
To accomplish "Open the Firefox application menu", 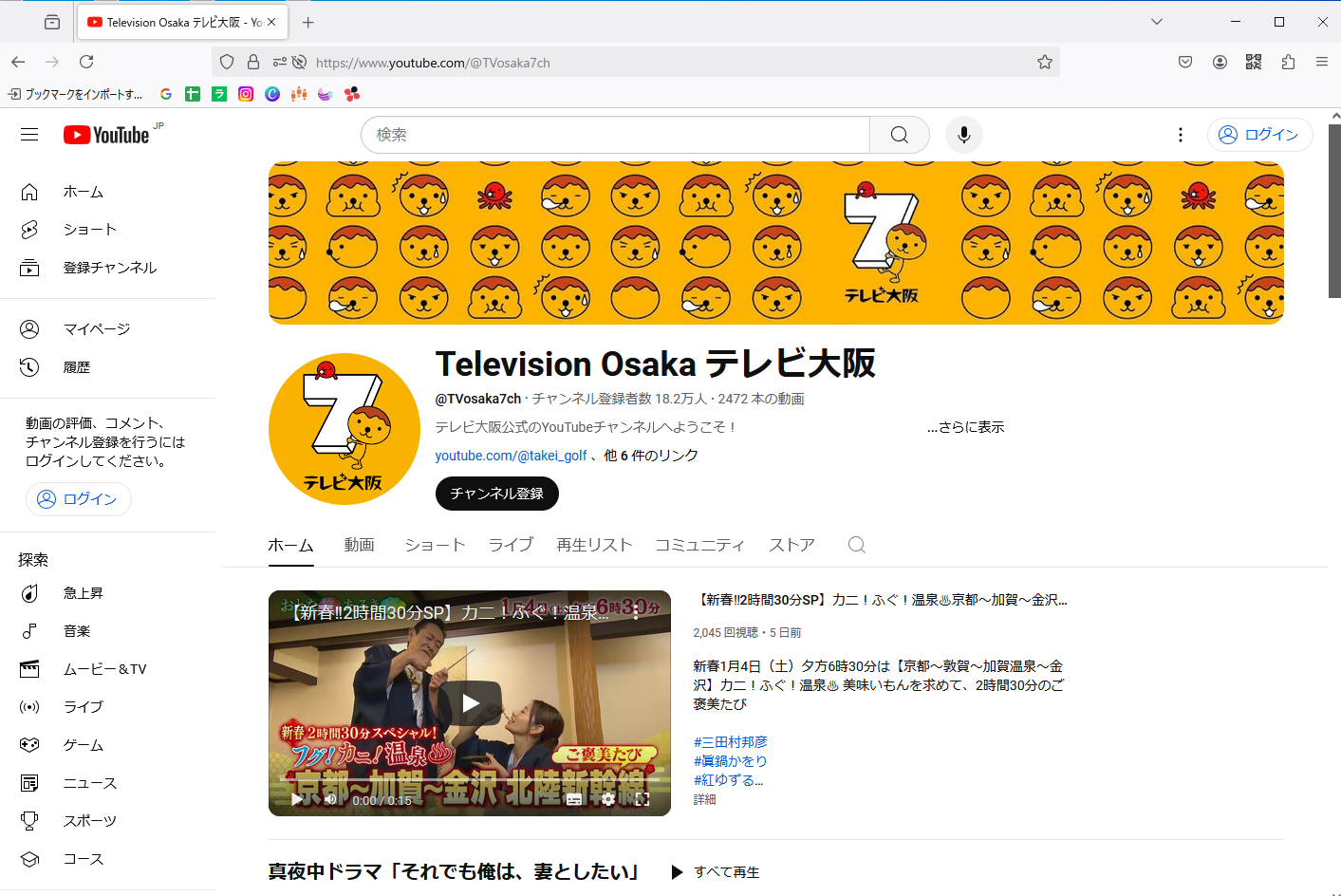I will tap(1322, 62).
